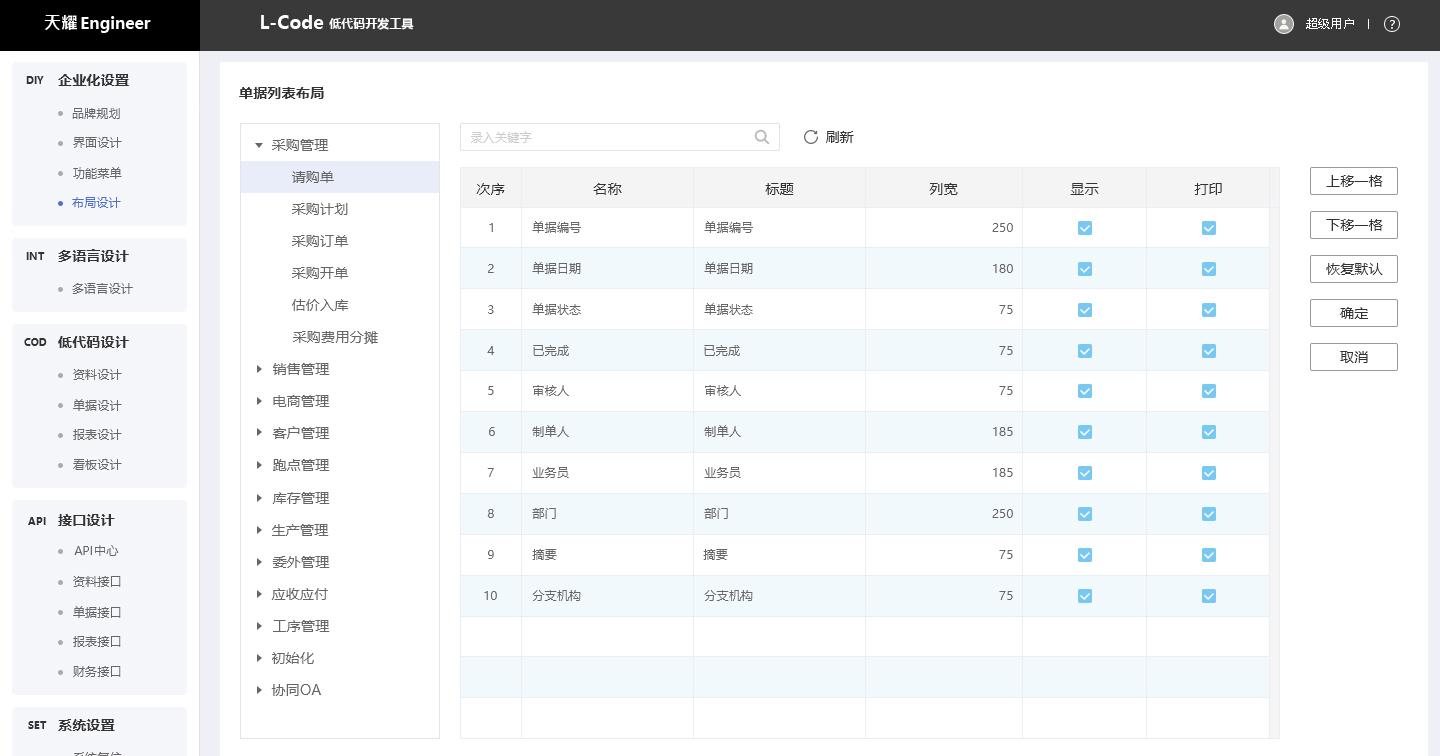Open the help question mark icon
The image size is (1440, 756).
coord(1392,24)
